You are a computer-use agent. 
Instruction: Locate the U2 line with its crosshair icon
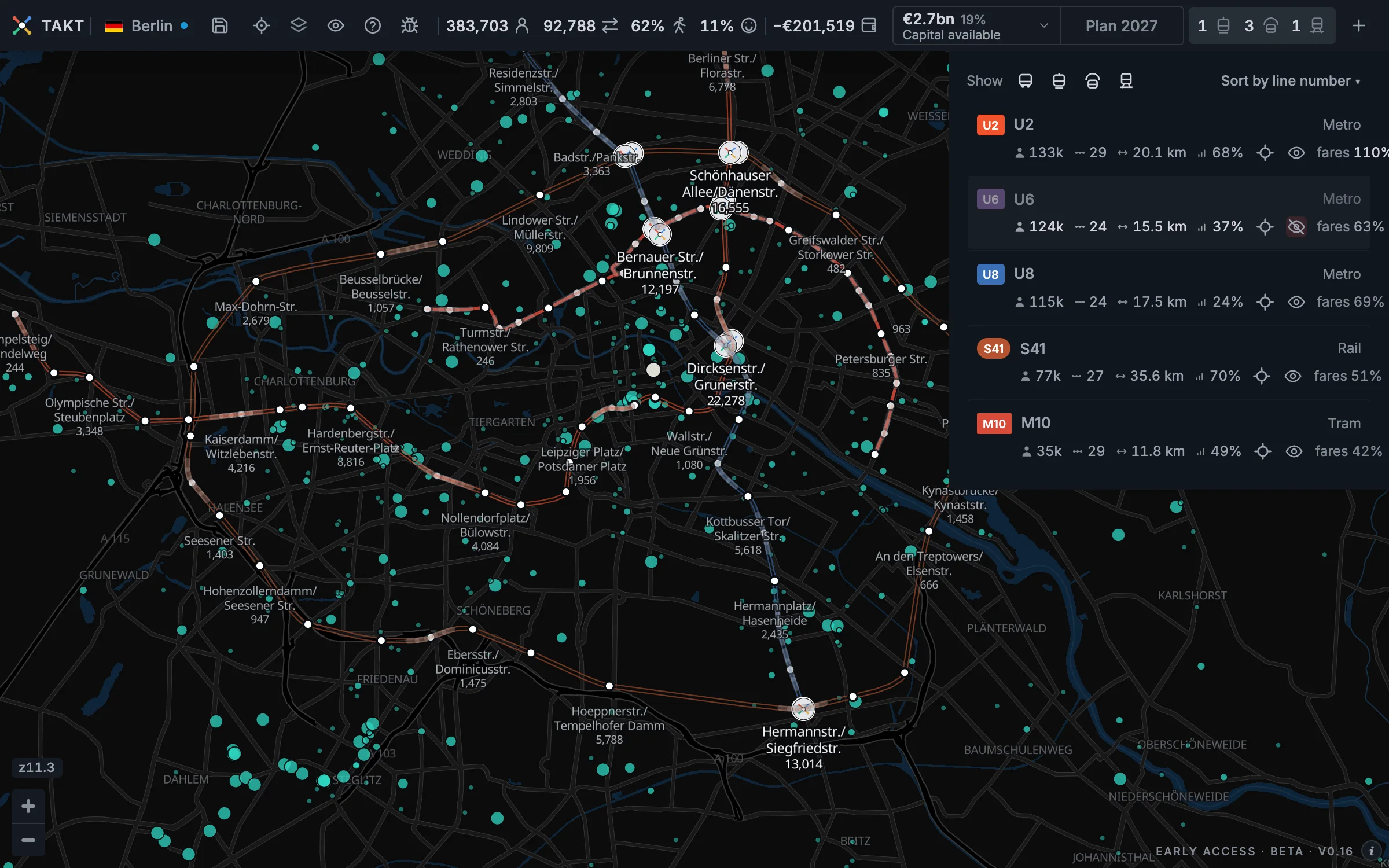[x=1265, y=153]
